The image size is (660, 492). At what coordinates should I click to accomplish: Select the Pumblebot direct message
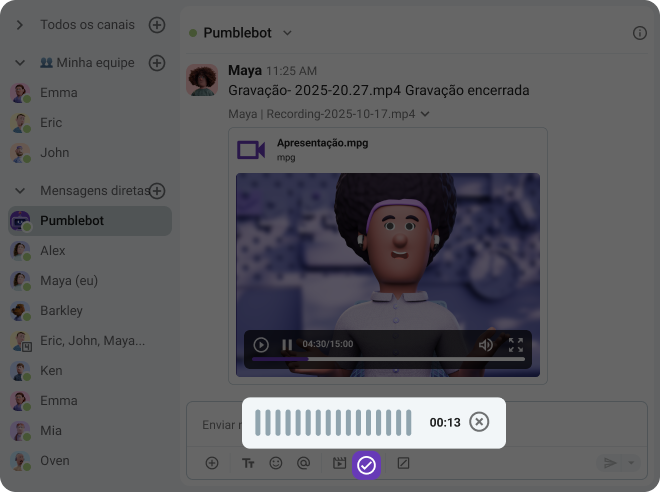(90, 221)
